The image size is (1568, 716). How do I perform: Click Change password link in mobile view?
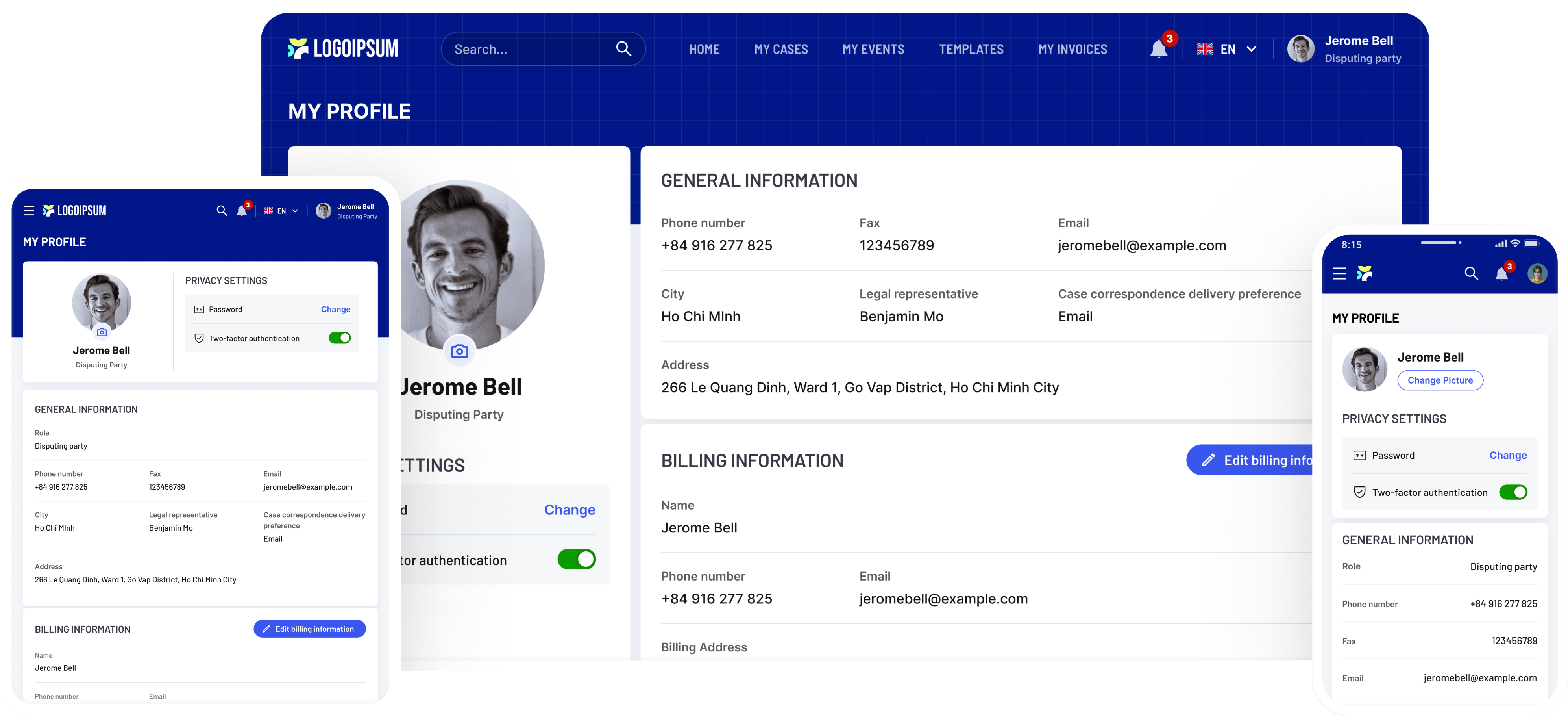tap(1508, 455)
